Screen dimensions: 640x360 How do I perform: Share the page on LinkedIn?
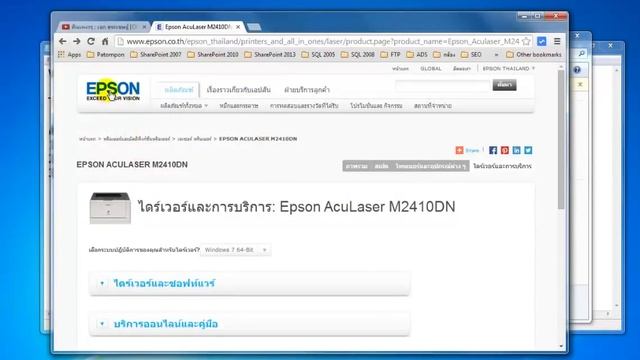pos(516,150)
